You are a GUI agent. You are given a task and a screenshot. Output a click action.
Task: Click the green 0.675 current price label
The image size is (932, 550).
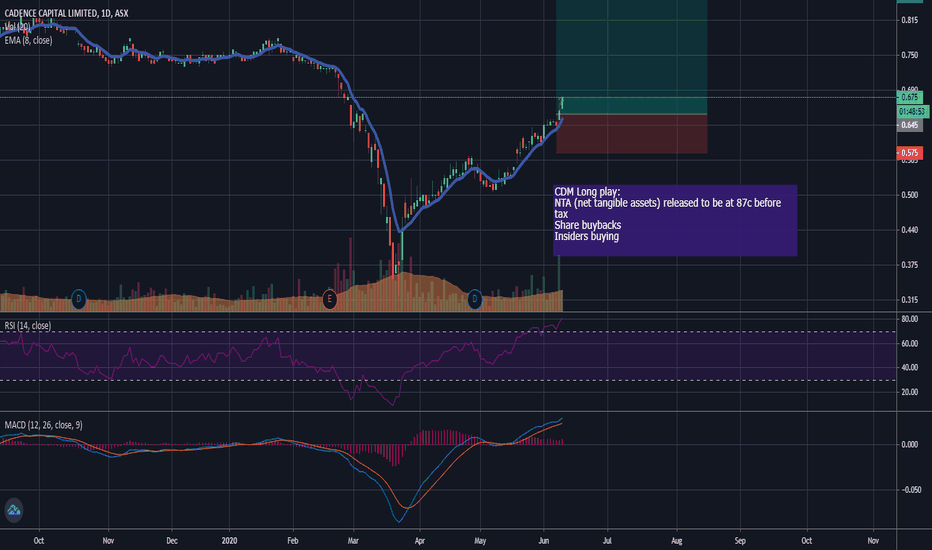tap(909, 97)
